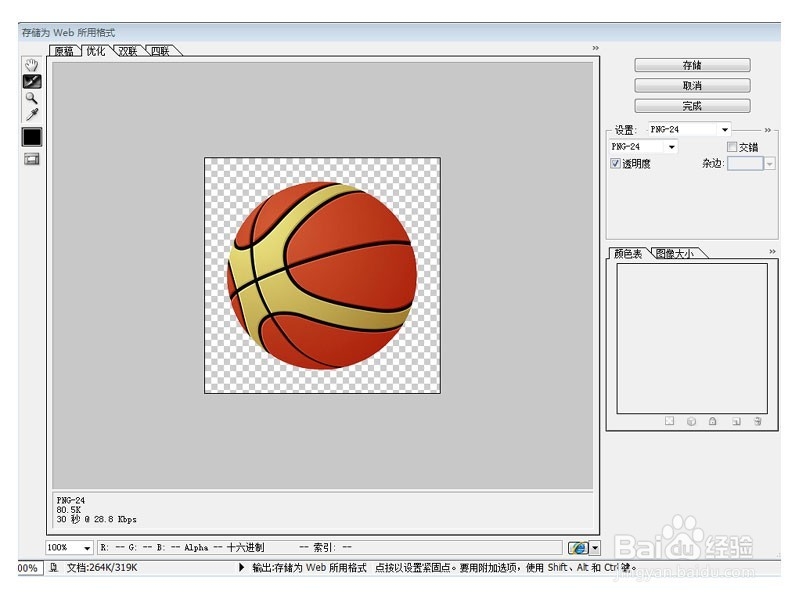Select the Zoom tool
This screenshot has width=800, height=600.
tap(32, 98)
